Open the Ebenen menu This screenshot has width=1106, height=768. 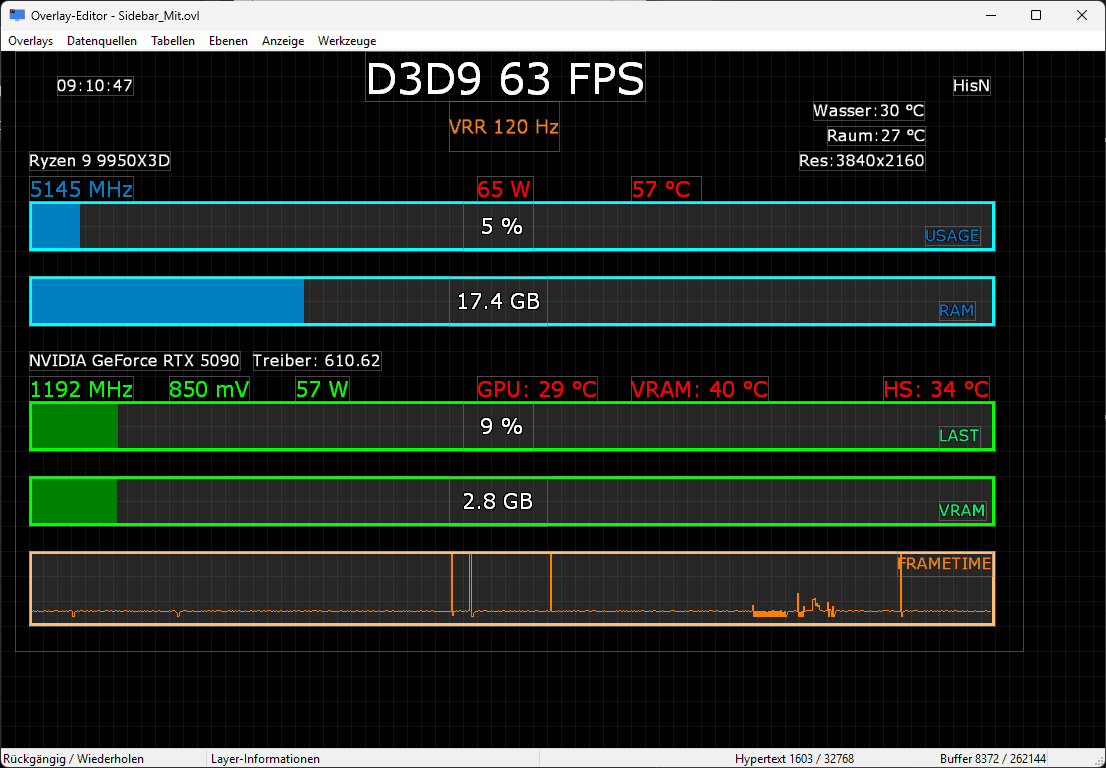pos(228,41)
